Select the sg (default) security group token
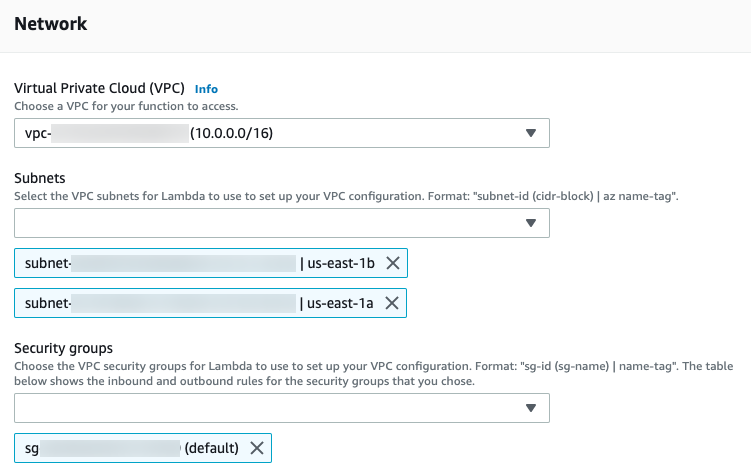The height and width of the screenshot is (468, 751). click(143, 448)
